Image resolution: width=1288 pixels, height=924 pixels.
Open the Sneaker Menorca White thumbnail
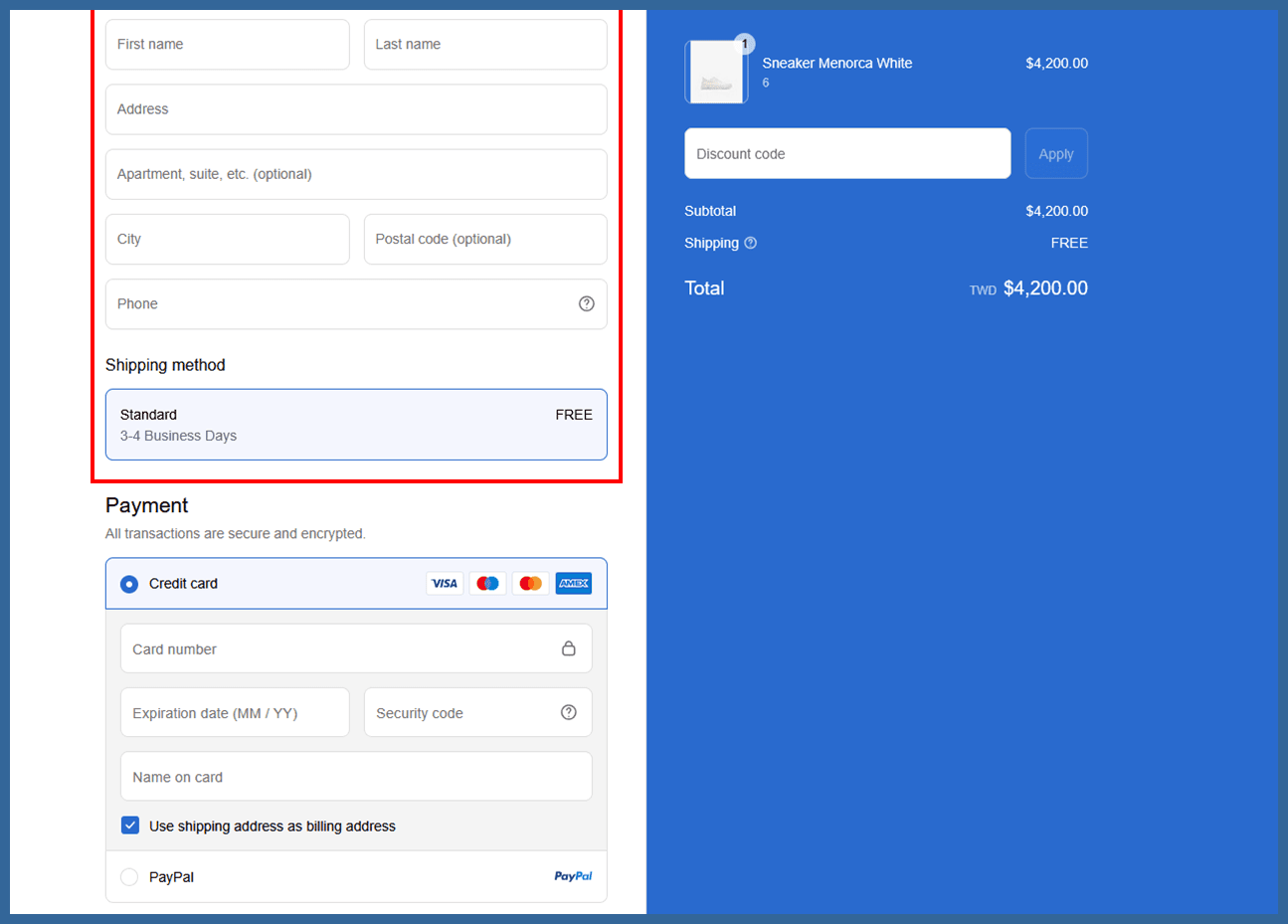[716, 73]
